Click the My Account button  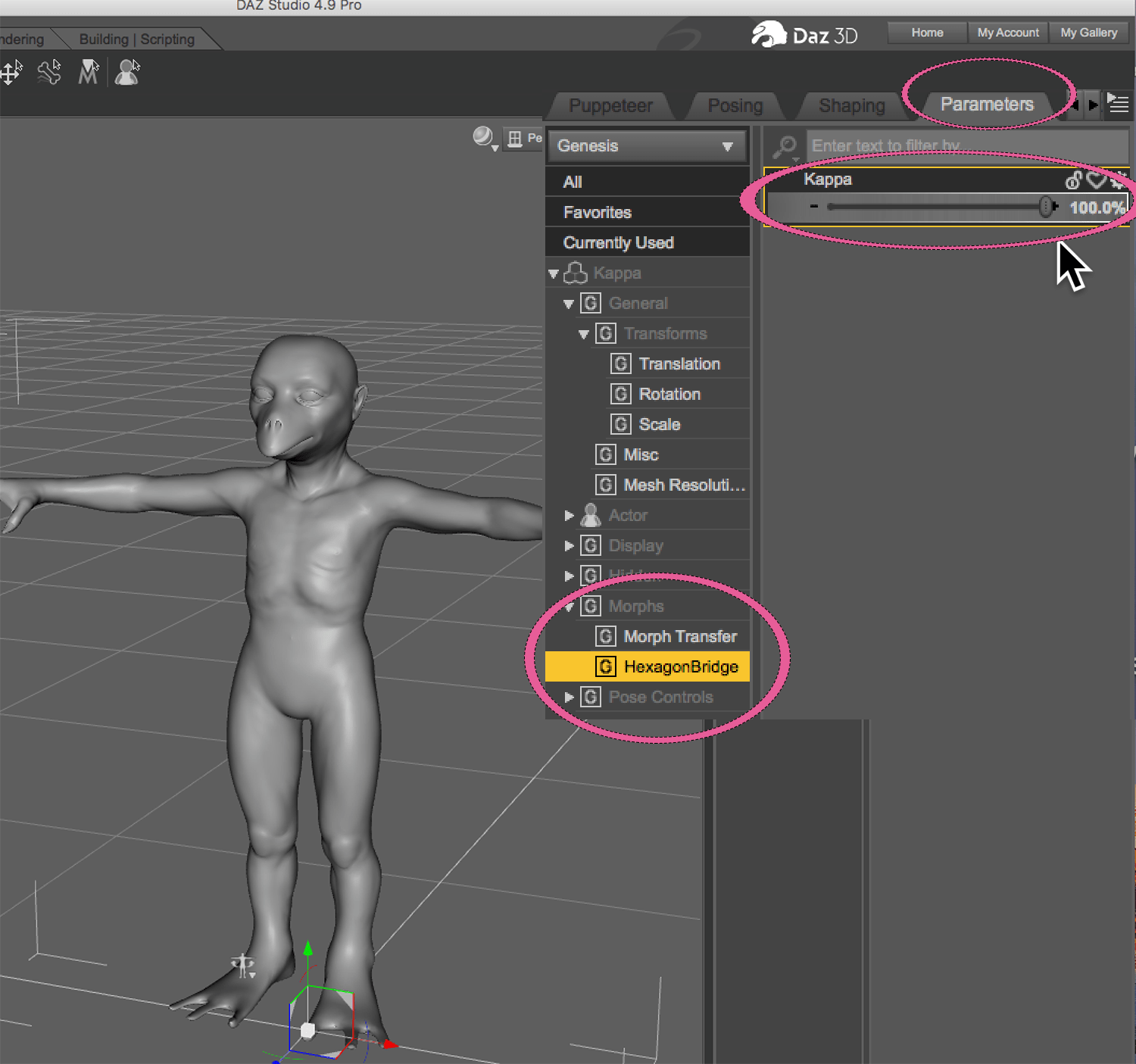click(x=1008, y=33)
